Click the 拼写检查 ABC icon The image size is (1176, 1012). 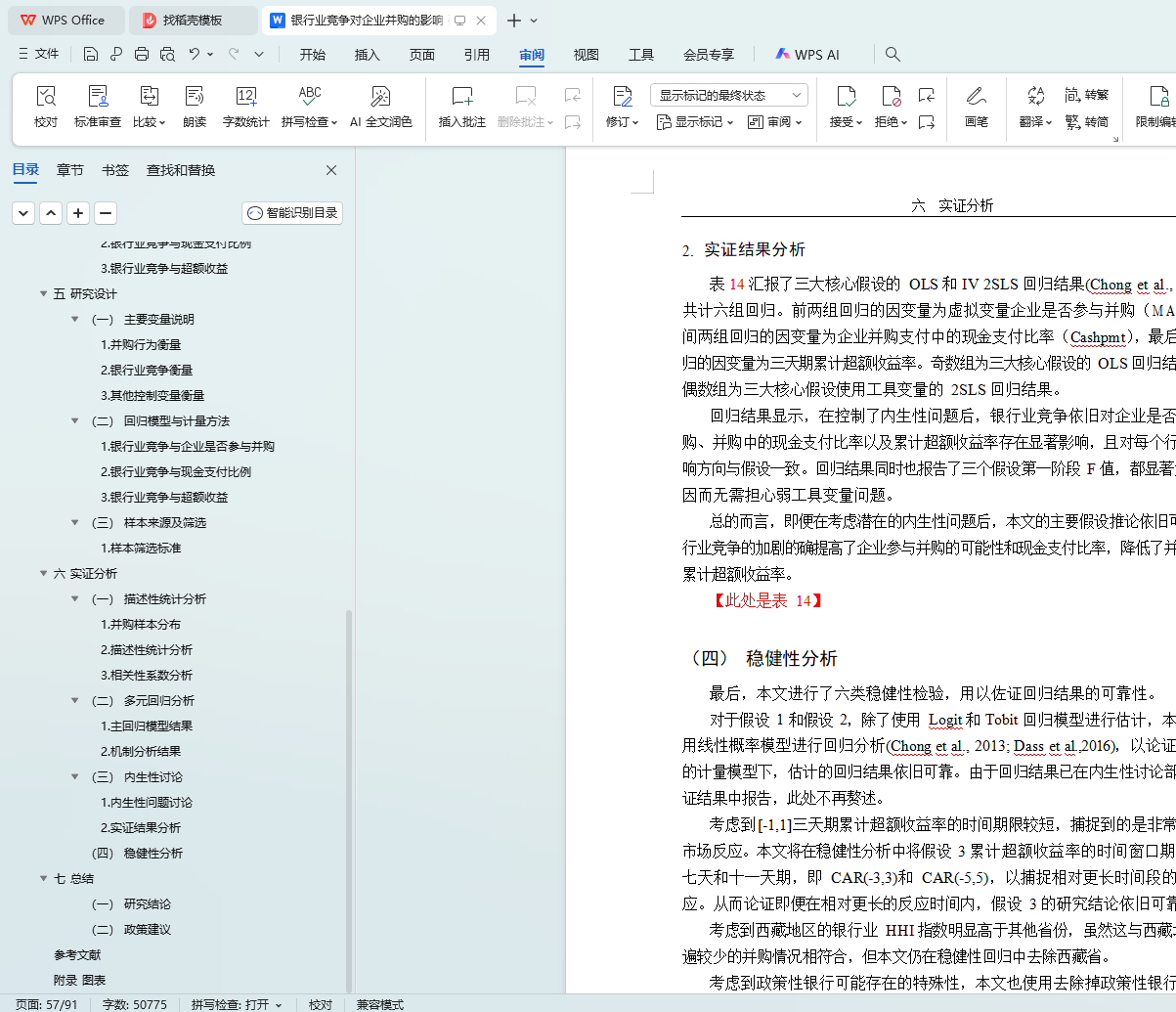tap(310, 95)
